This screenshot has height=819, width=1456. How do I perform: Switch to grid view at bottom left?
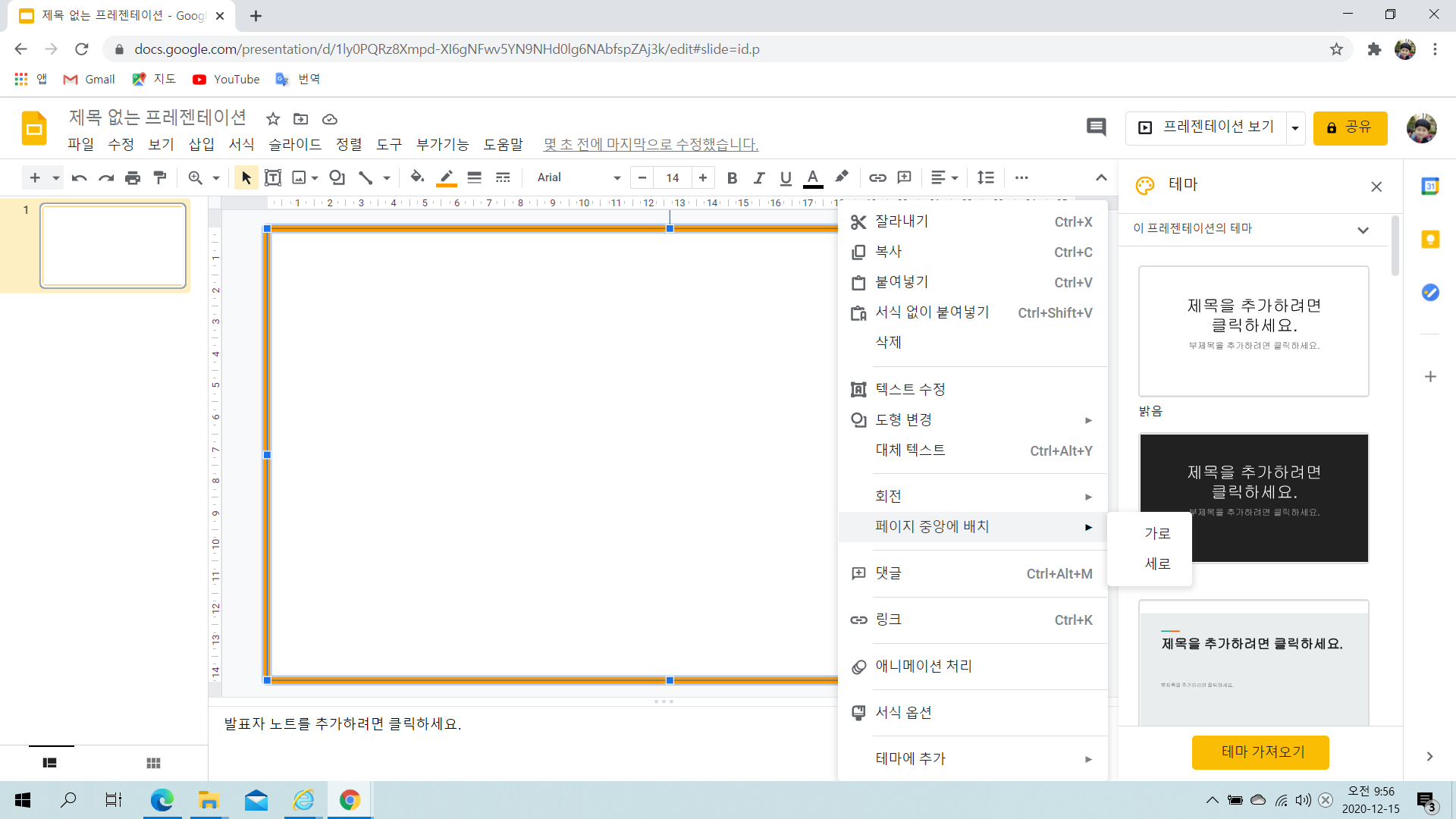pos(153,763)
